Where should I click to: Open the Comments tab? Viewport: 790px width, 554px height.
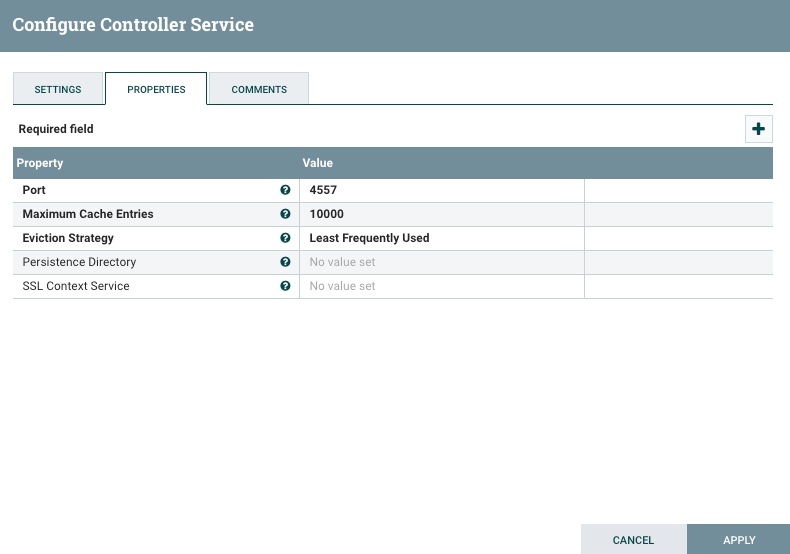[x=259, y=89]
